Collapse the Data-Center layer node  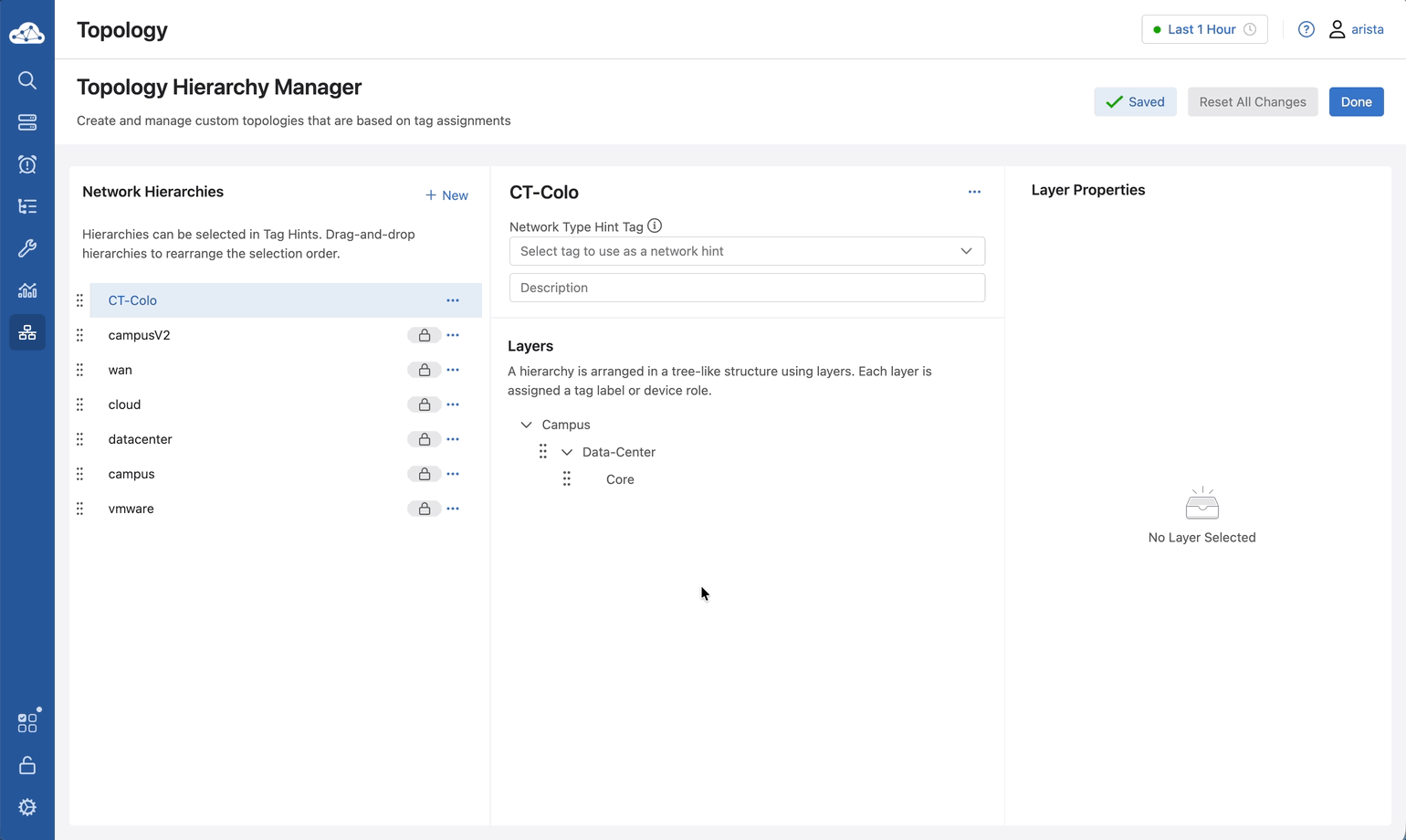pyautogui.click(x=567, y=452)
